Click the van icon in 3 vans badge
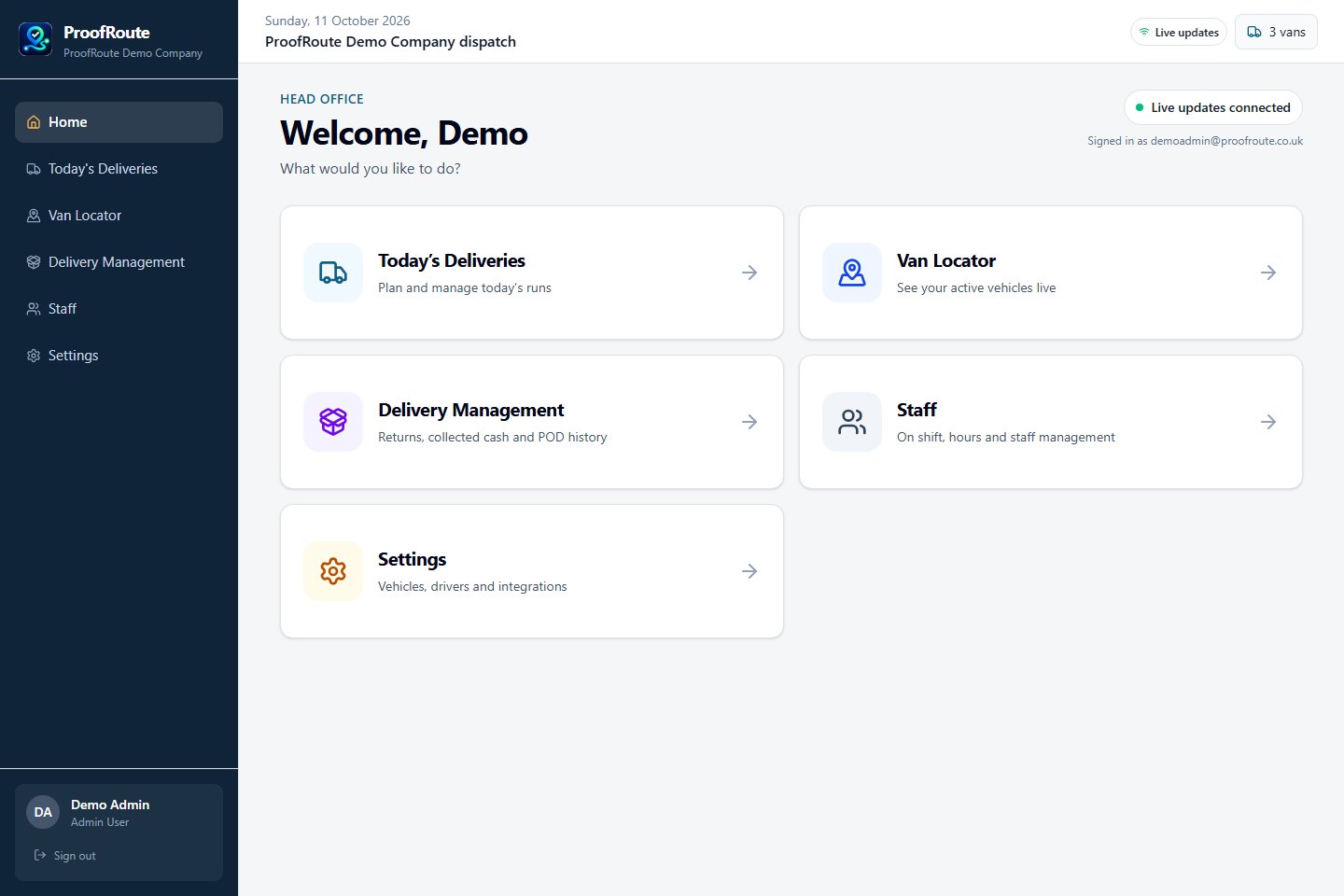 coord(1254,32)
